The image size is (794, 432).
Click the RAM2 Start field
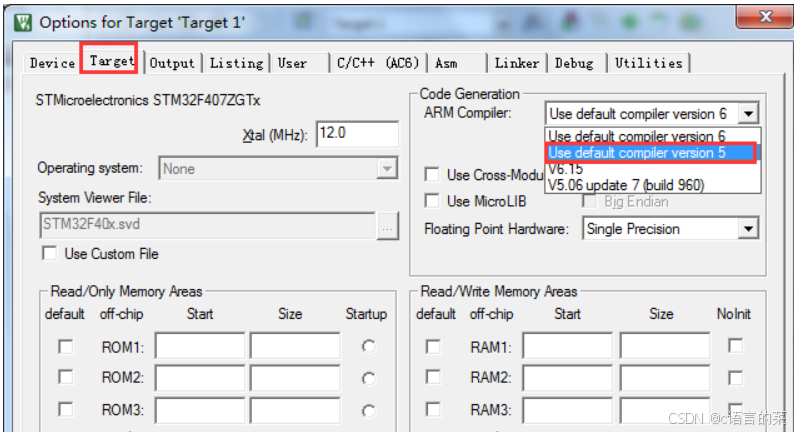pyautogui.click(x=568, y=378)
